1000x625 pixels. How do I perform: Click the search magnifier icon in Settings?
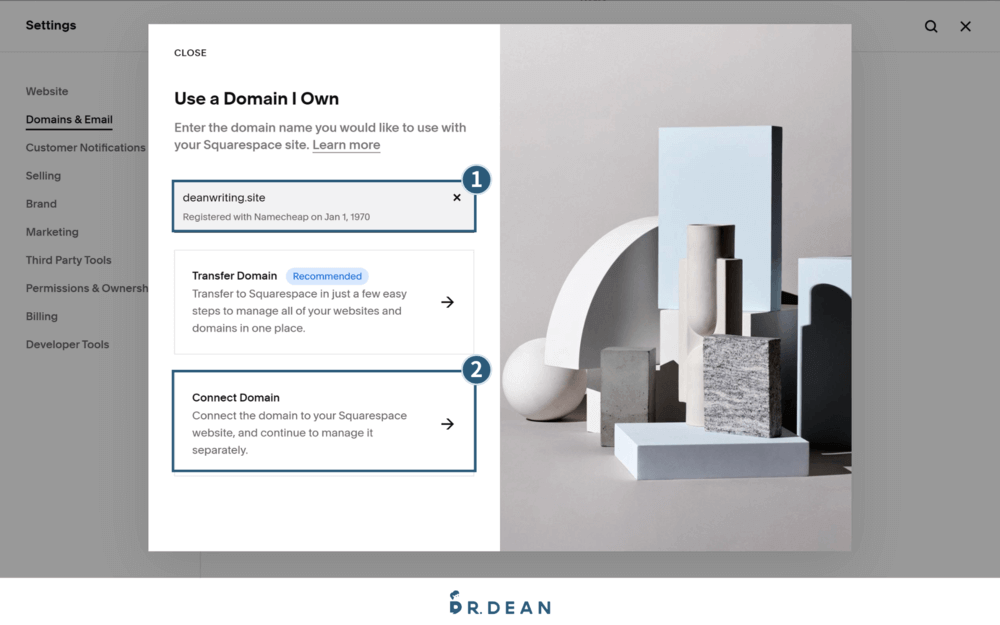click(931, 27)
